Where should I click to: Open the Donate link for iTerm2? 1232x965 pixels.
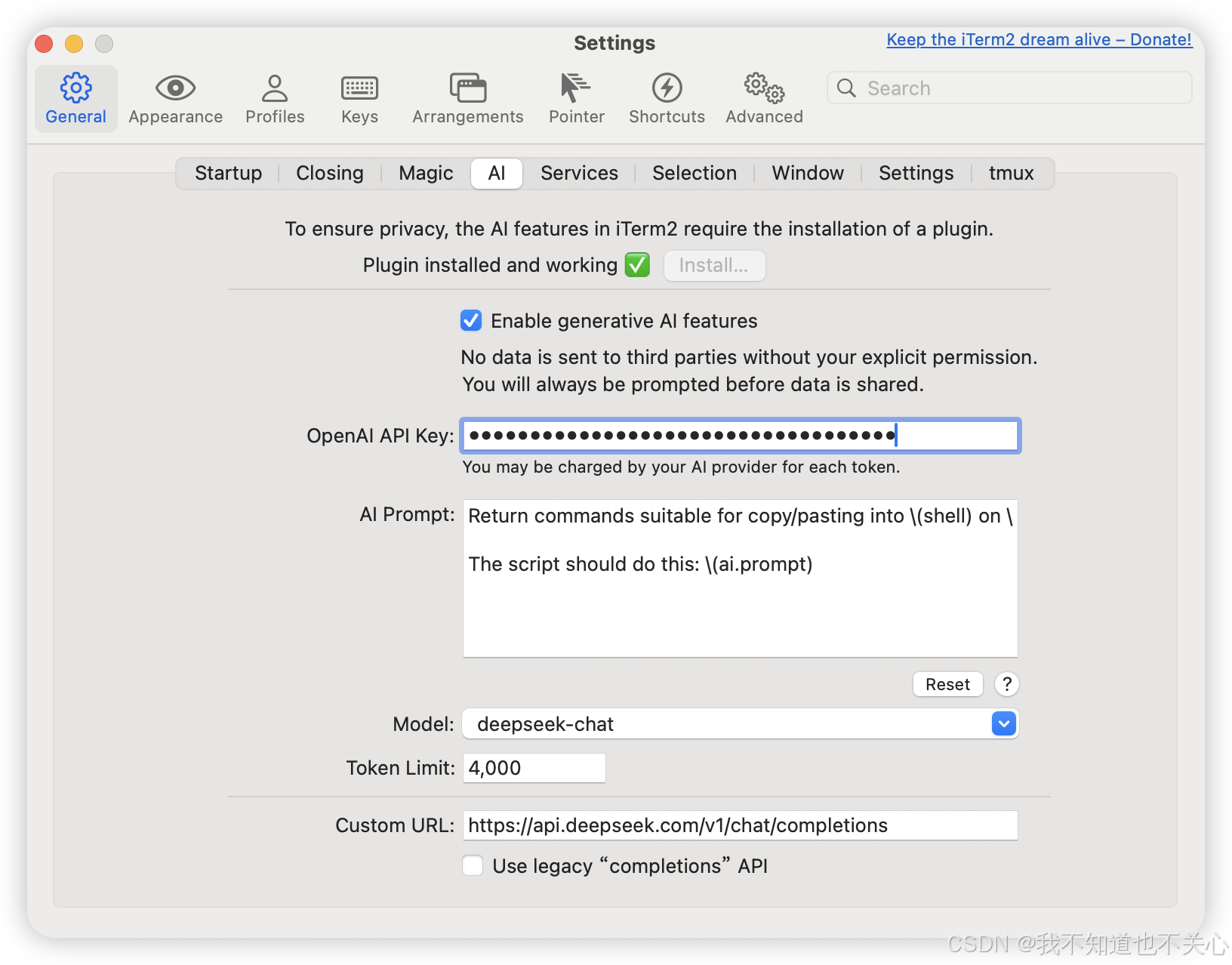[x=1039, y=39]
